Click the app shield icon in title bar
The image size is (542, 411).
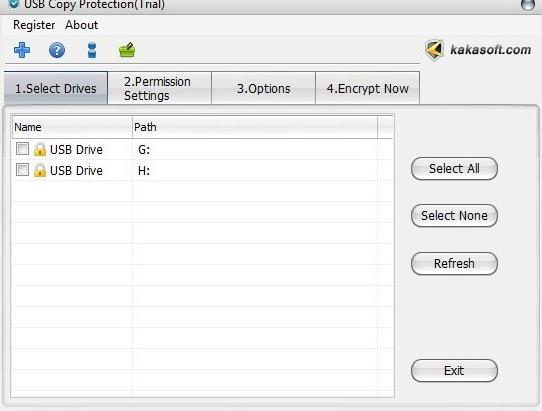click(14, 4)
